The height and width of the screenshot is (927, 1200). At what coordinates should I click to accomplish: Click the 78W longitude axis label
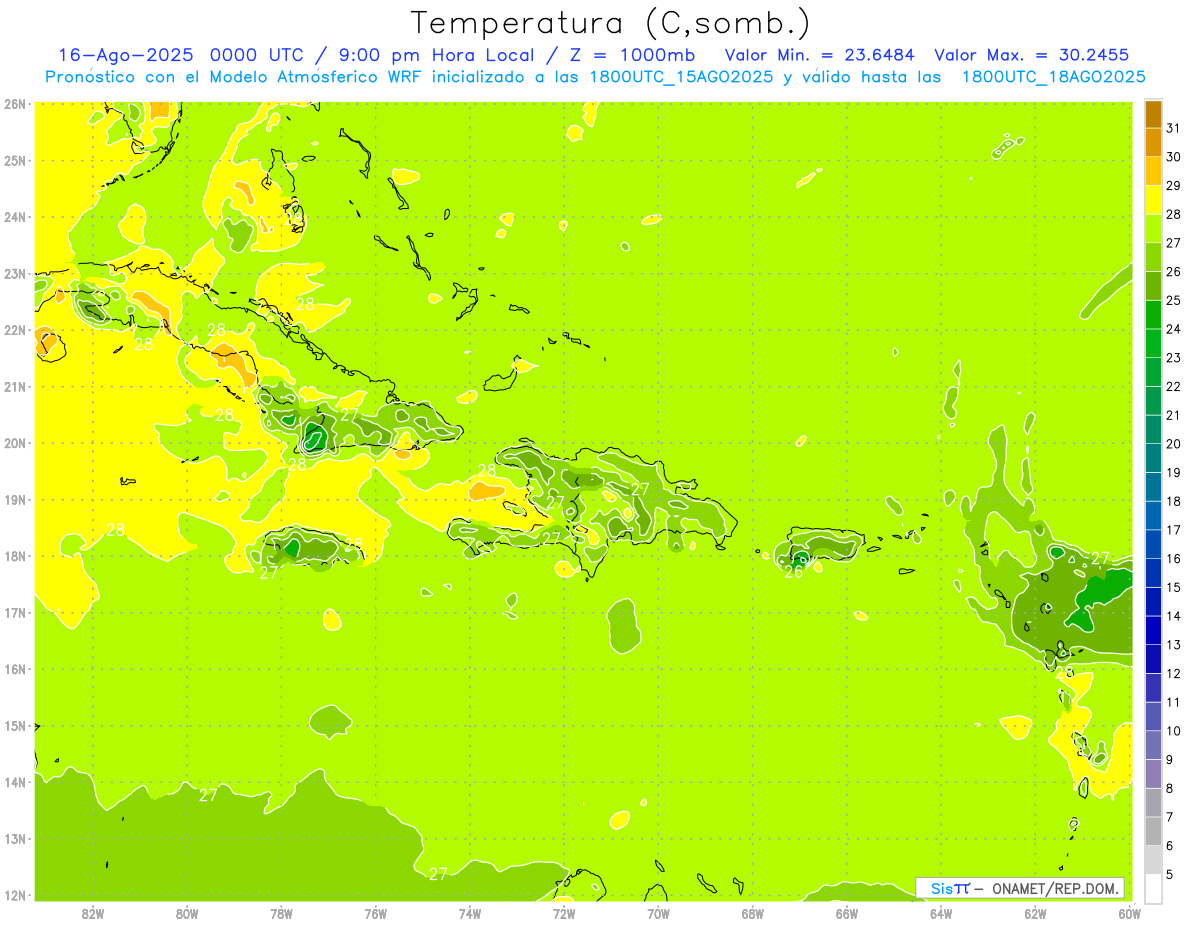[281, 913]
